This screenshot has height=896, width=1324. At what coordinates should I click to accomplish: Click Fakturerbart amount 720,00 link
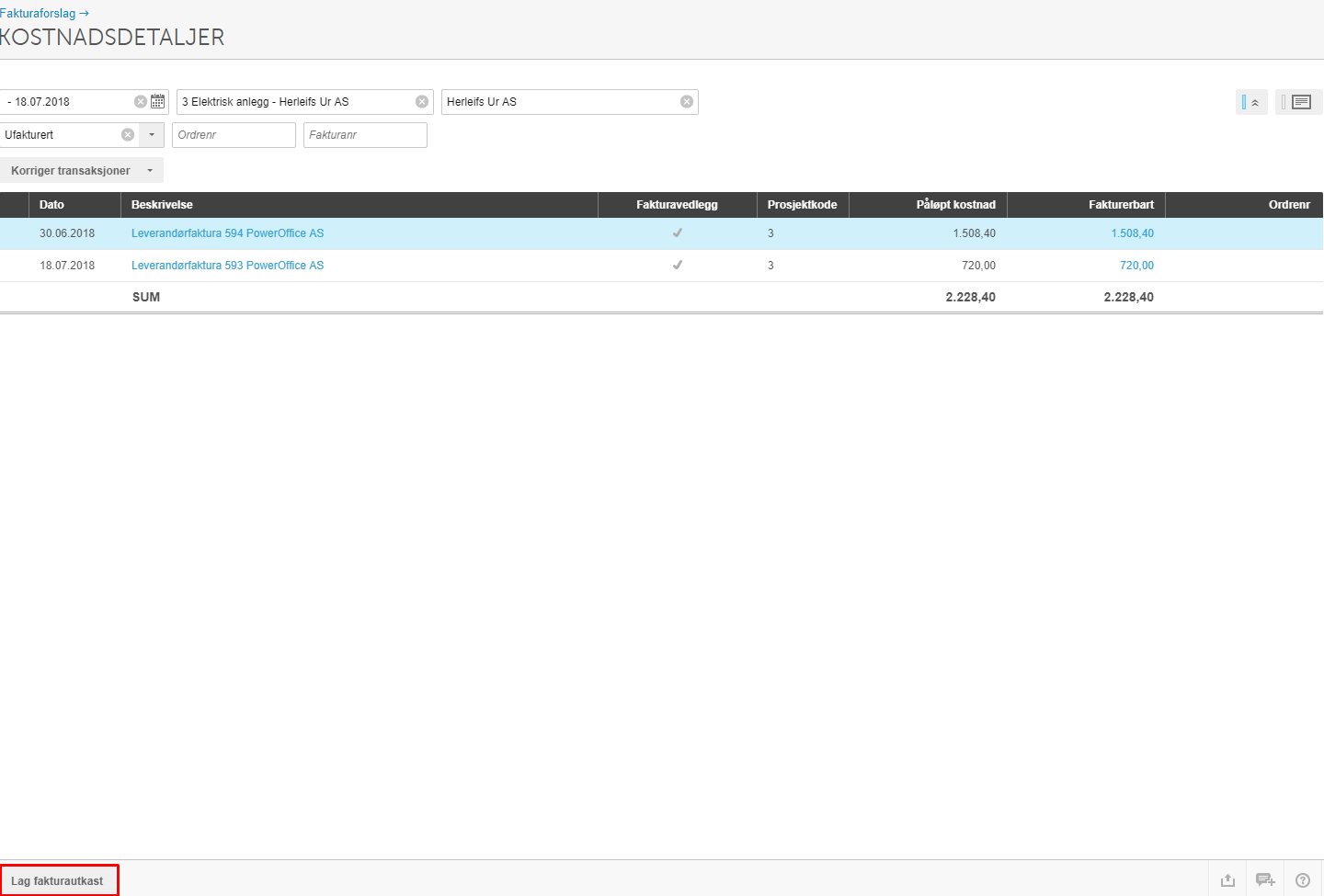pyautogui.click(x=1136, y=266)
